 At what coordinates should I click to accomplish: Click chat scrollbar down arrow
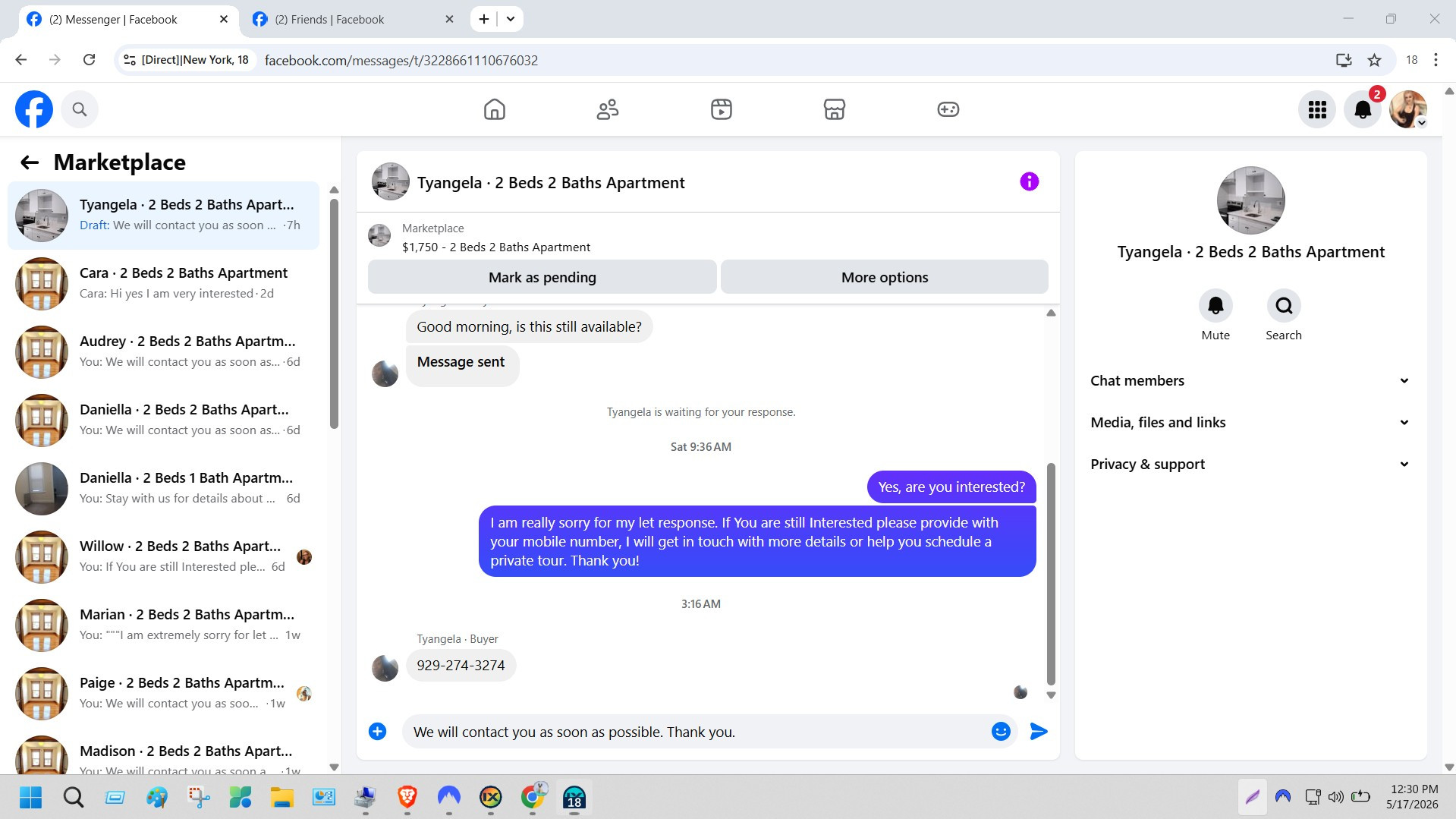(1051, 695)
